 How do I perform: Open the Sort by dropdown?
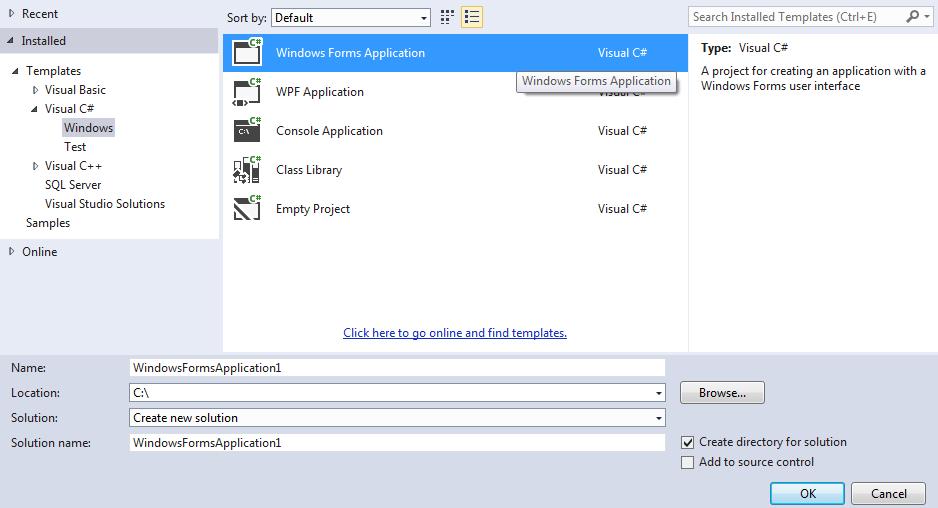[x=351, y=18]
